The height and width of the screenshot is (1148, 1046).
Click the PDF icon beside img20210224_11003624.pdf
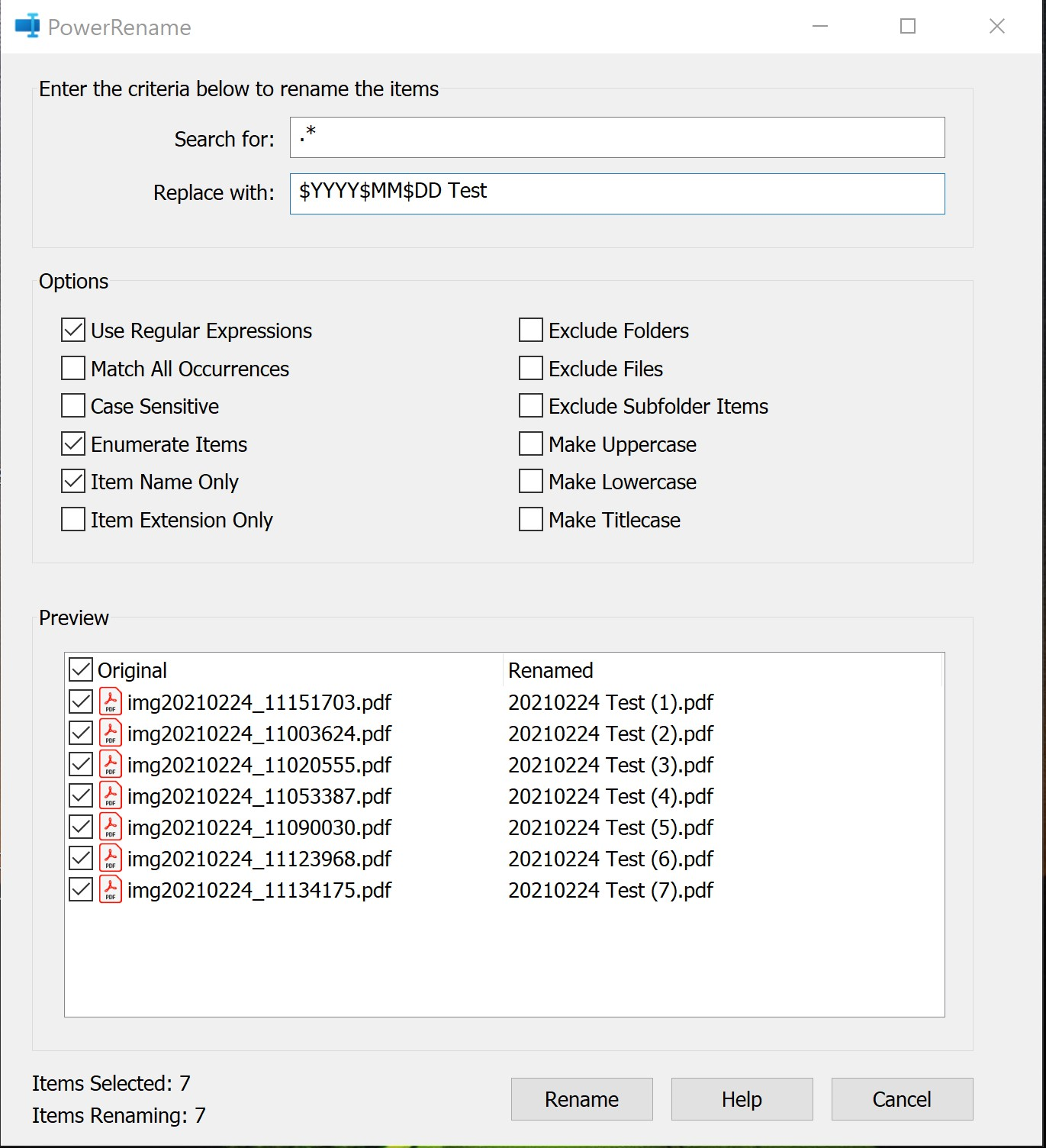pyautogui.click(x=110, y=733)
